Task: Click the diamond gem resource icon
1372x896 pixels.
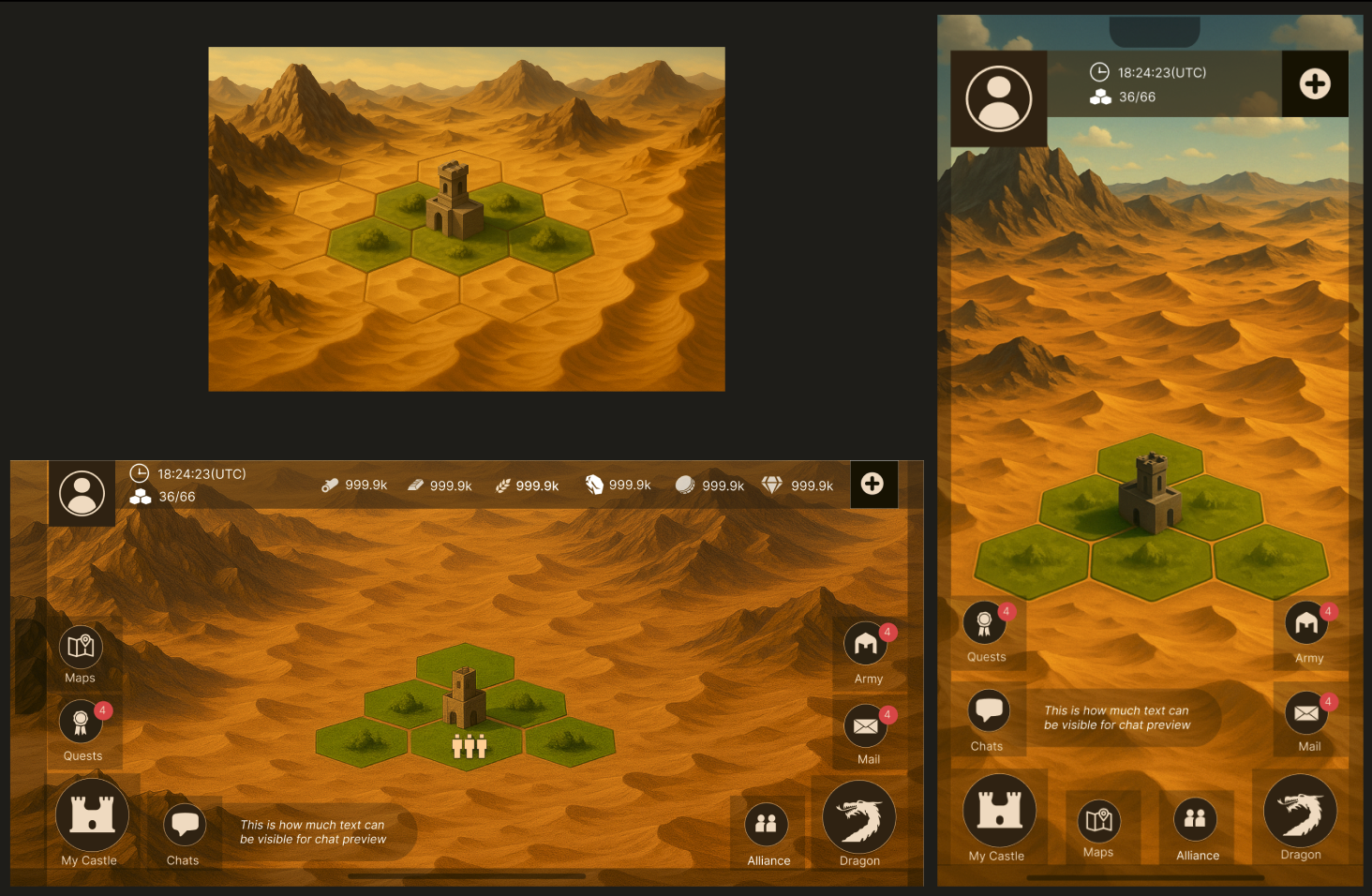Action: pyautogui.click(x=771, y=485)
